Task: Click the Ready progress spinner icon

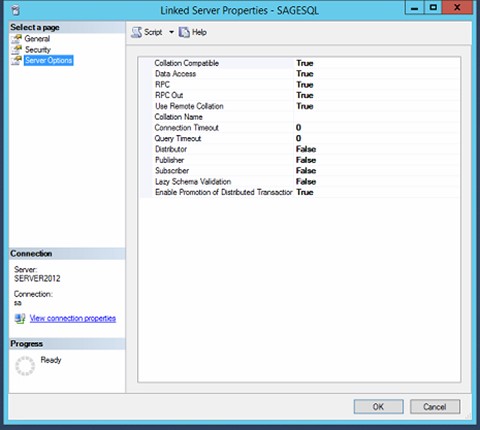Action: pyautogui.click(x=25, y=366)
